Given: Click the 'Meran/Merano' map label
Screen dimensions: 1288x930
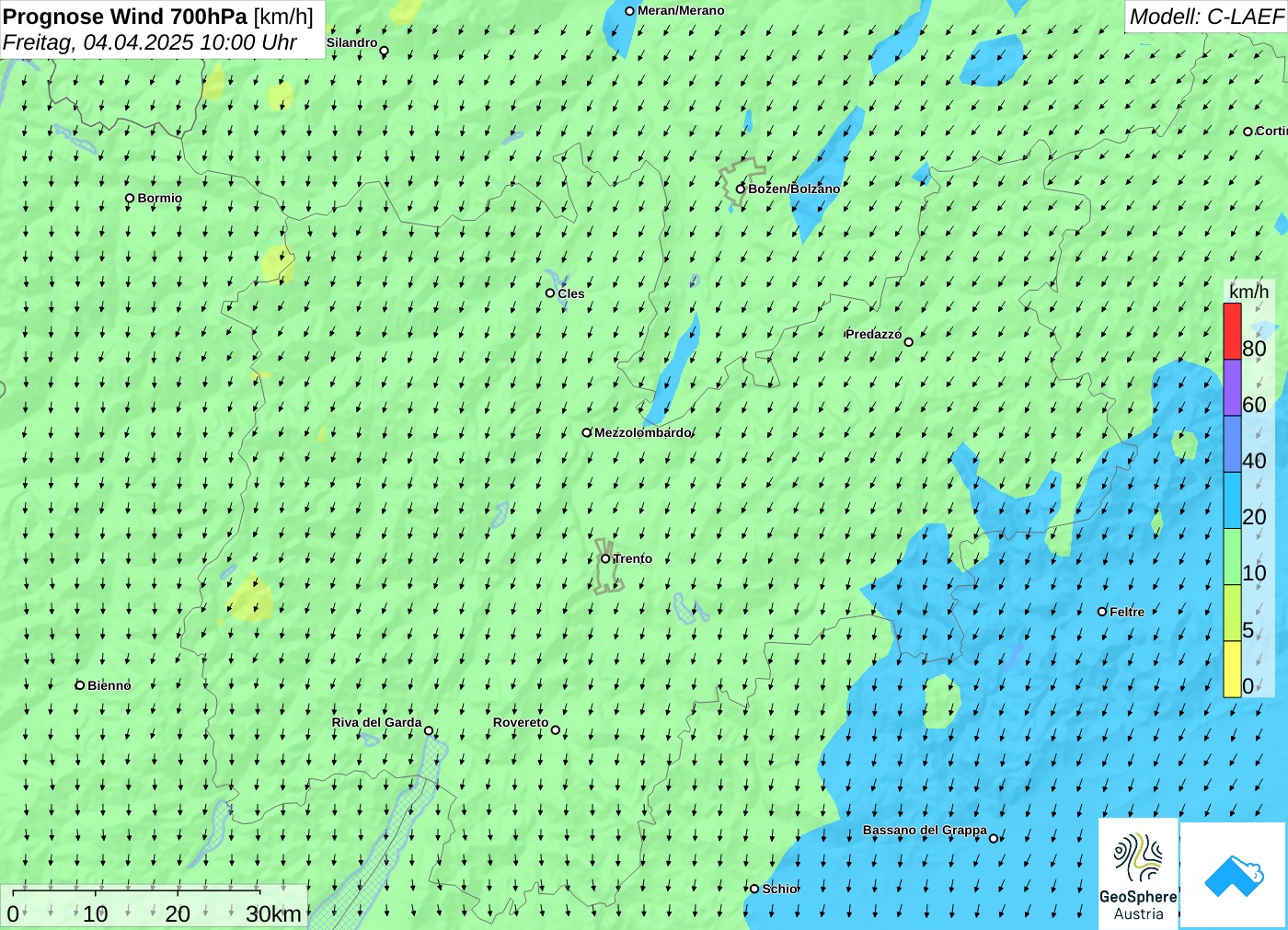Looking at the screenshot, I should point(681,11).
